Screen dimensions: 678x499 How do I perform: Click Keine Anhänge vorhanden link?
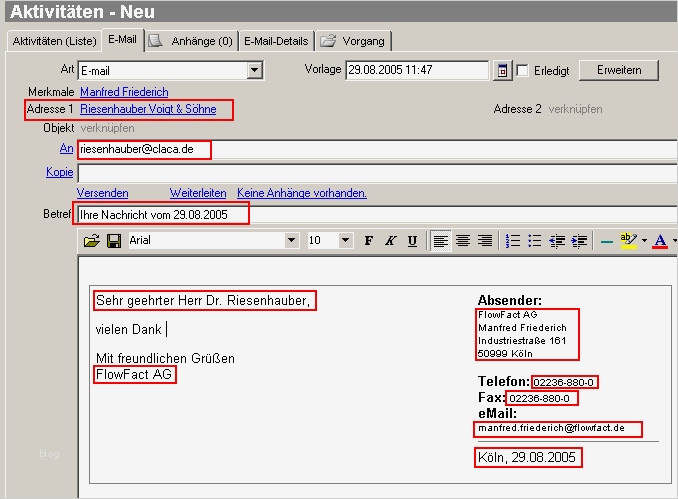point(302,193)
